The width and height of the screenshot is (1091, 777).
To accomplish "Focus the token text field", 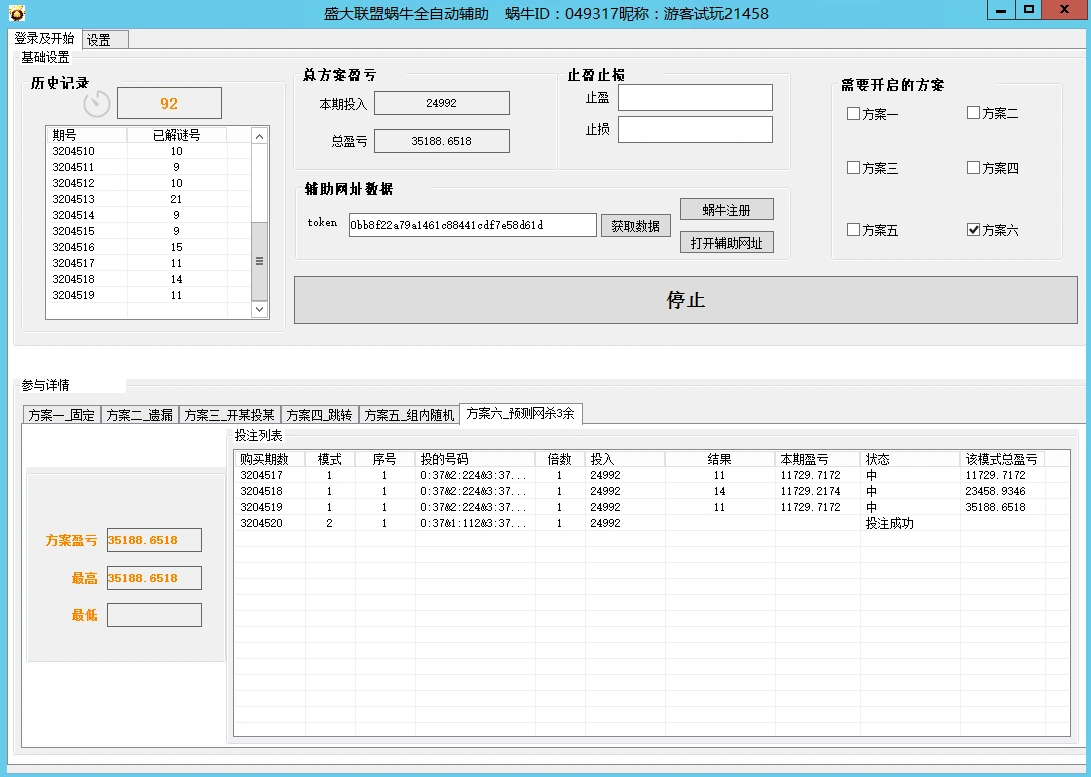I will coord(472,225).
